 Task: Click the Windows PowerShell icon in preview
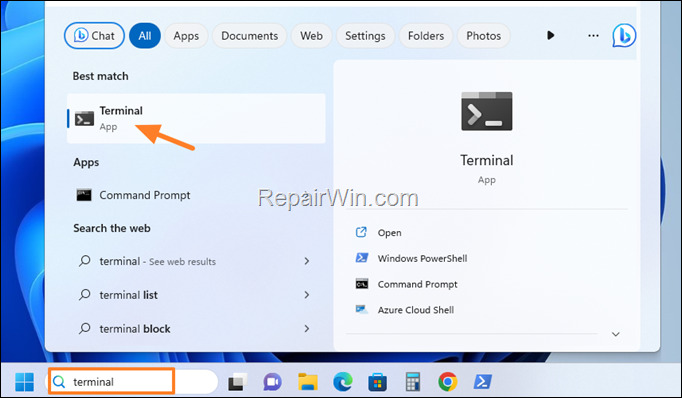[x=362, y=258]
